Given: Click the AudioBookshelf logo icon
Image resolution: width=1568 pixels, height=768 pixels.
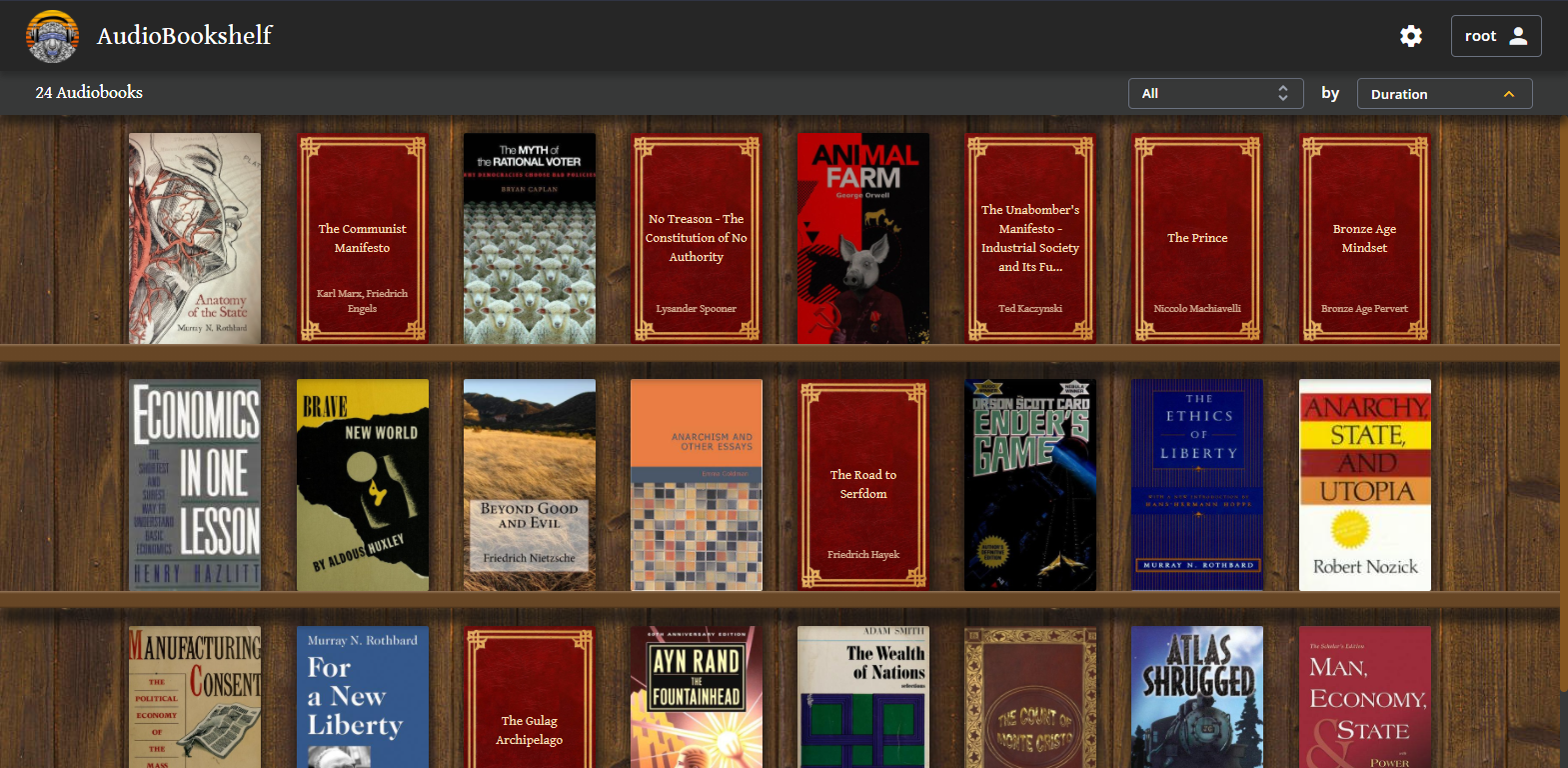Looking at the screenshot, I should (52, 36).
